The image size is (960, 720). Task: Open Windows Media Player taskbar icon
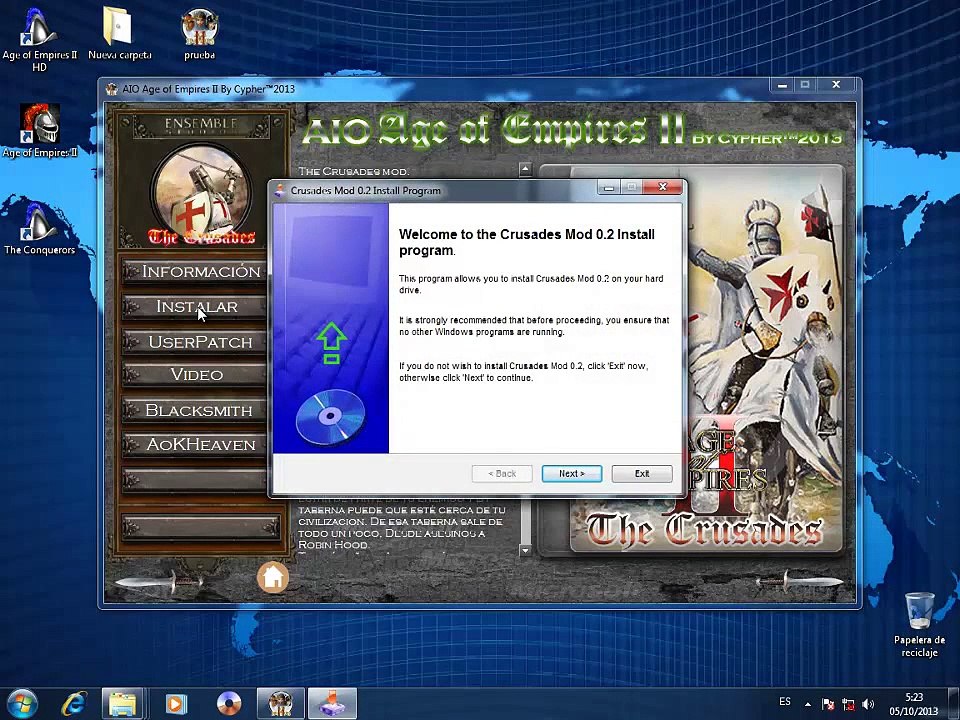(176, 703)
